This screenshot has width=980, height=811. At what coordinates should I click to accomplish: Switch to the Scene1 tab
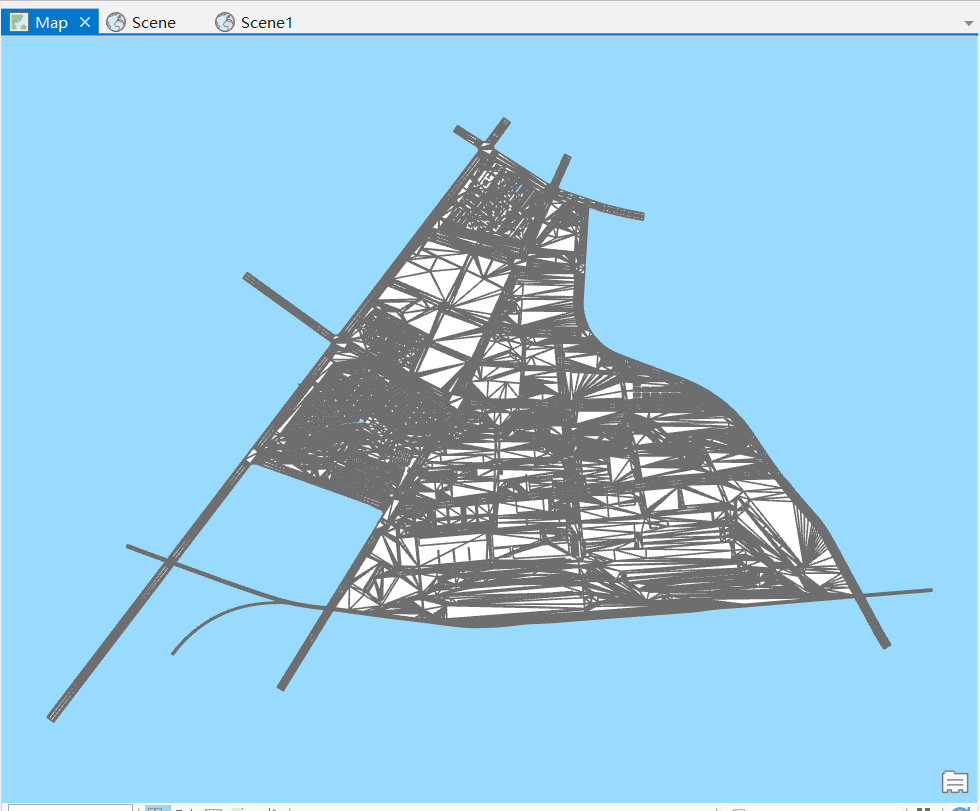click(x=254, y=22)
